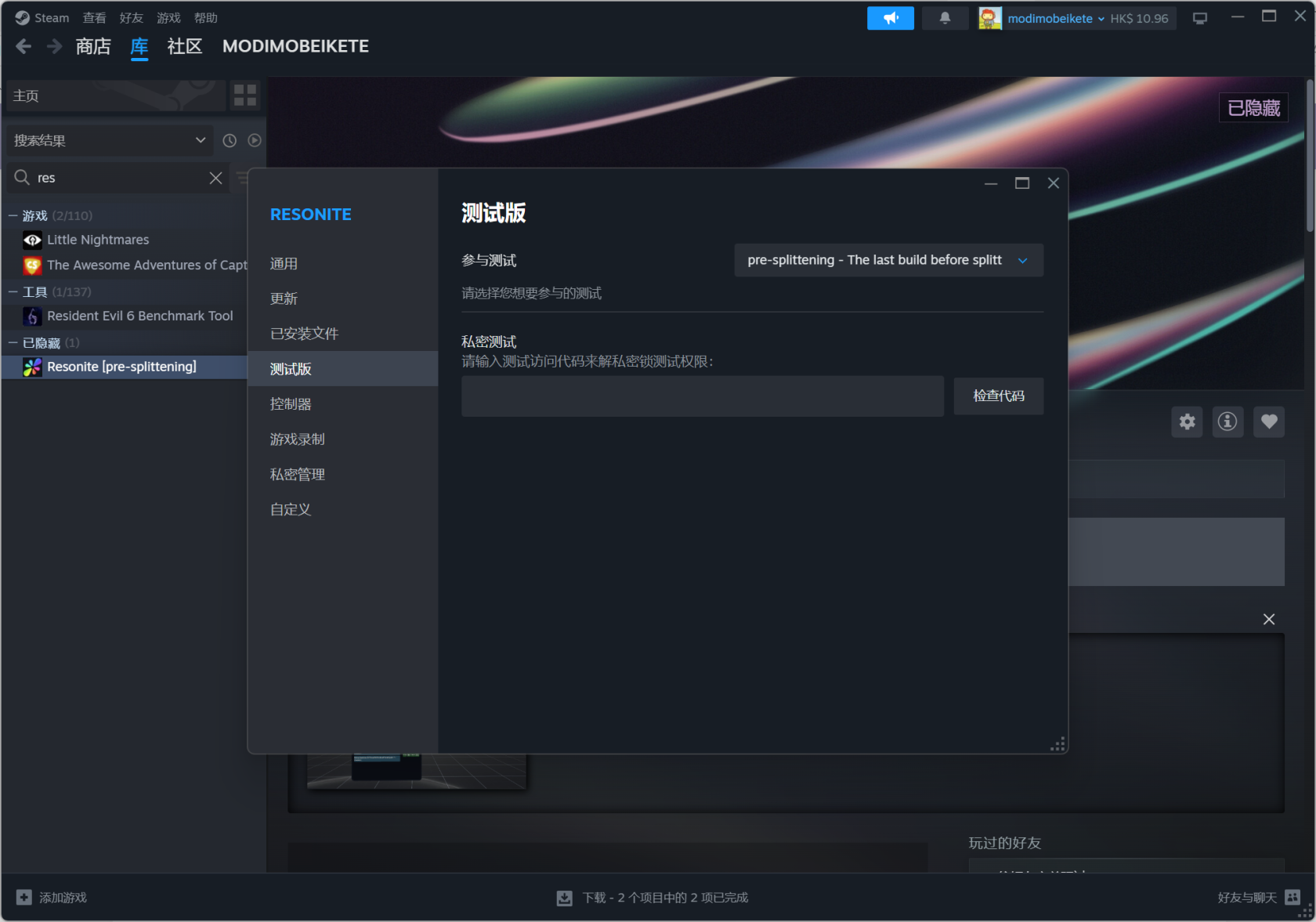The height and width of the screenshot is (922, 1316).
Task: Click the ready-to-play filter icon
Action: point(255,140)
